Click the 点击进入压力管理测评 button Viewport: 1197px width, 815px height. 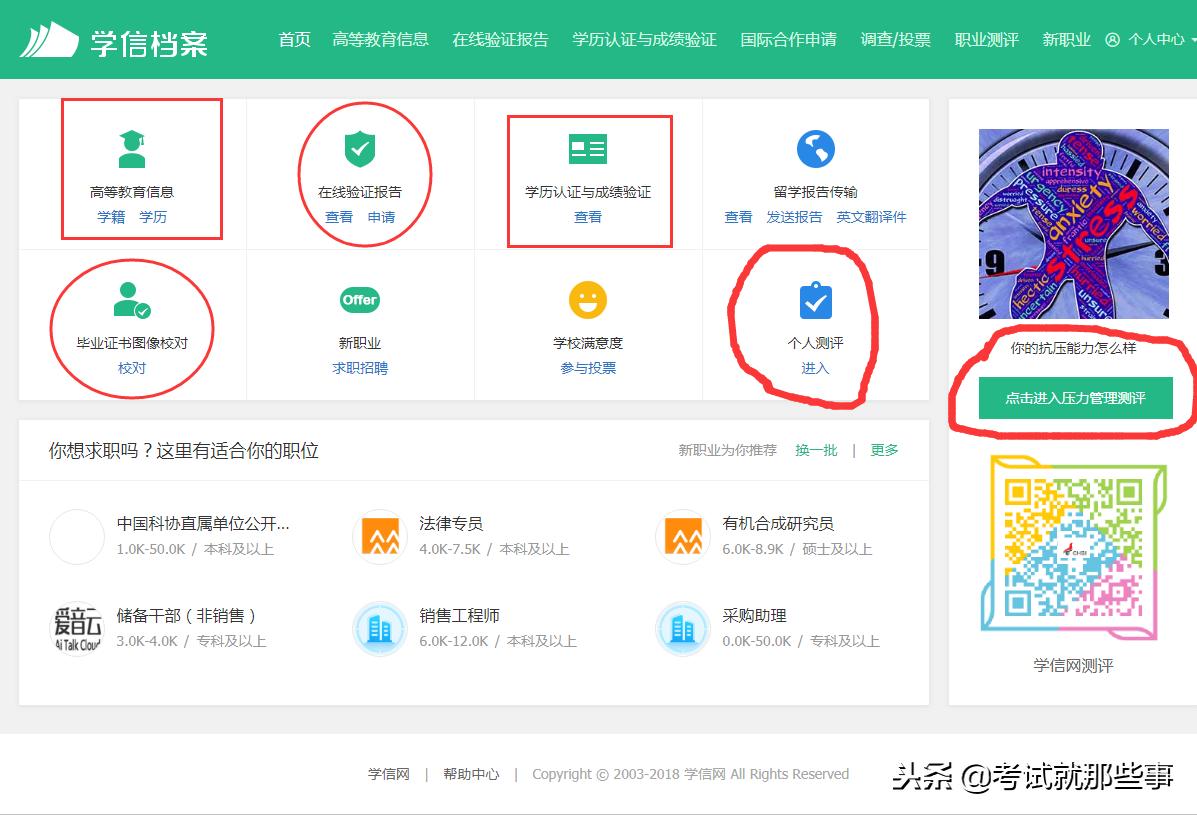coord(1074,397)
